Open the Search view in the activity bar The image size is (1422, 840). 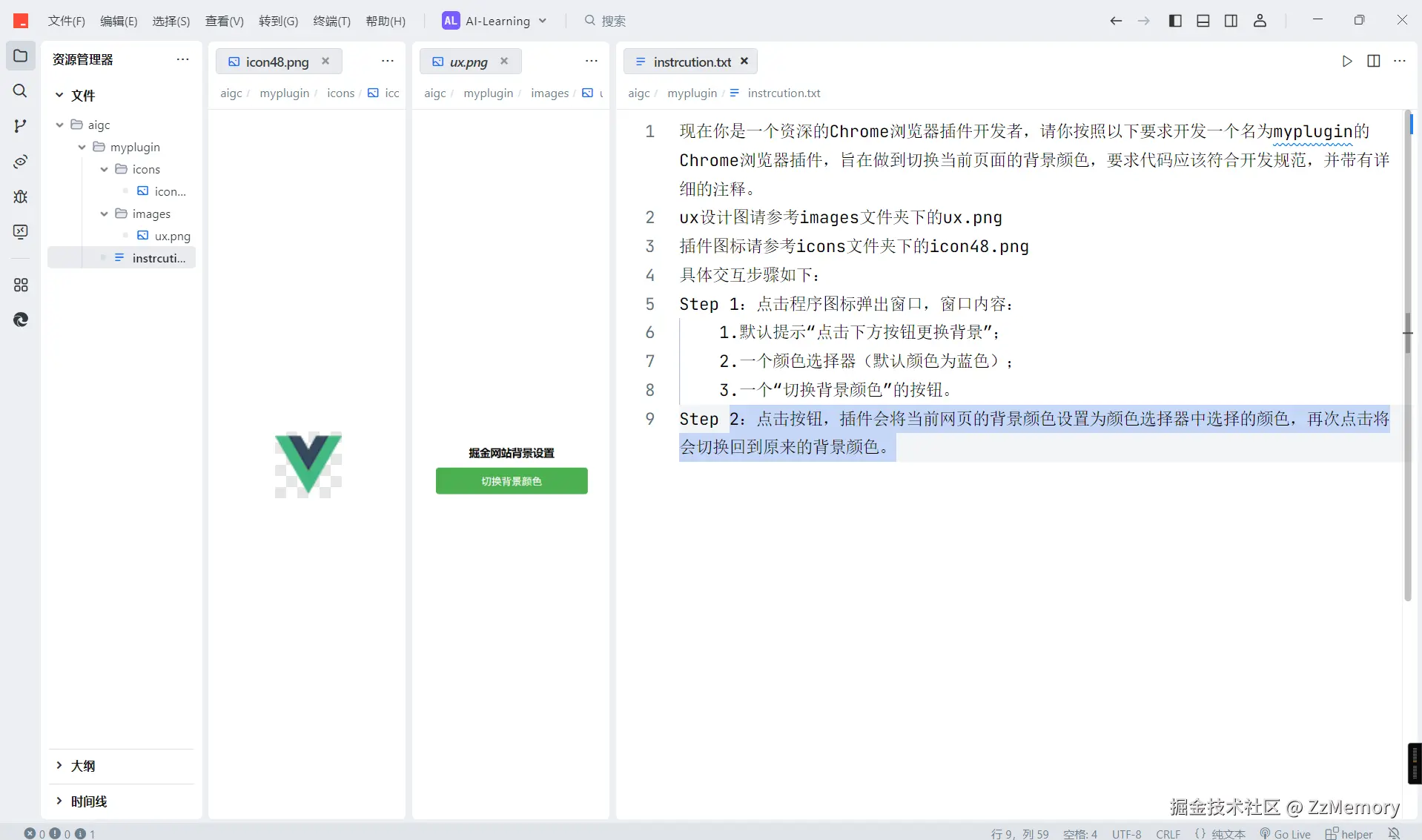click(20, 91)
